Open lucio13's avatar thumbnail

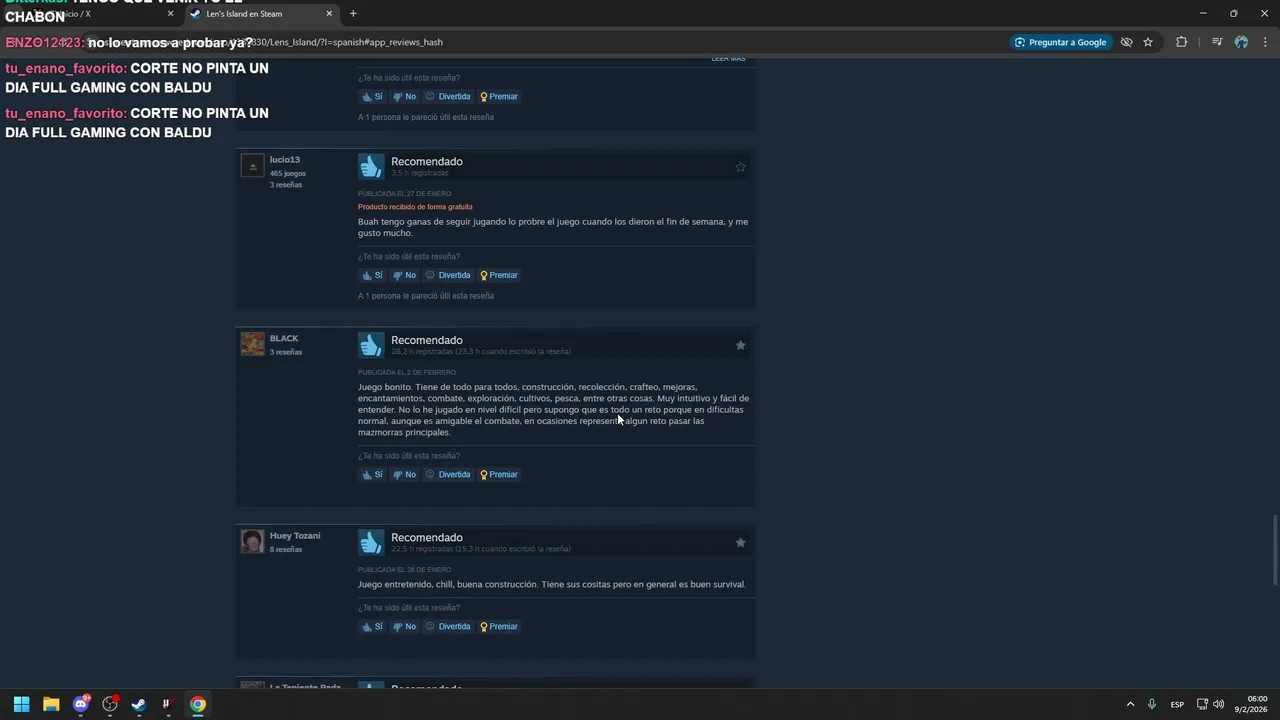click(x=252, y=165)
